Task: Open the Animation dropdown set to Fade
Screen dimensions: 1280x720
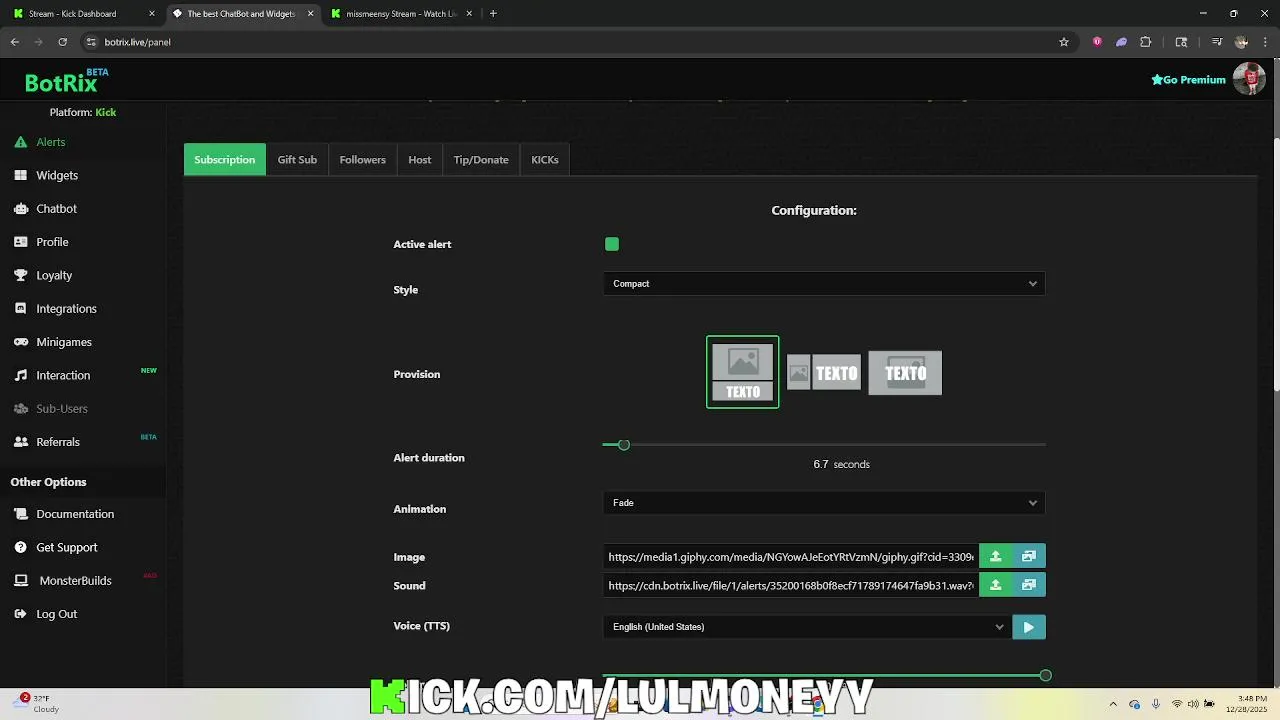Action: [824, 503]
